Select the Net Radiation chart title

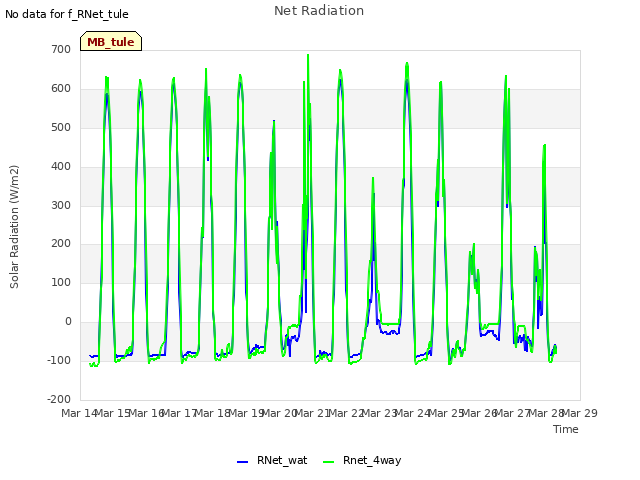319,11
